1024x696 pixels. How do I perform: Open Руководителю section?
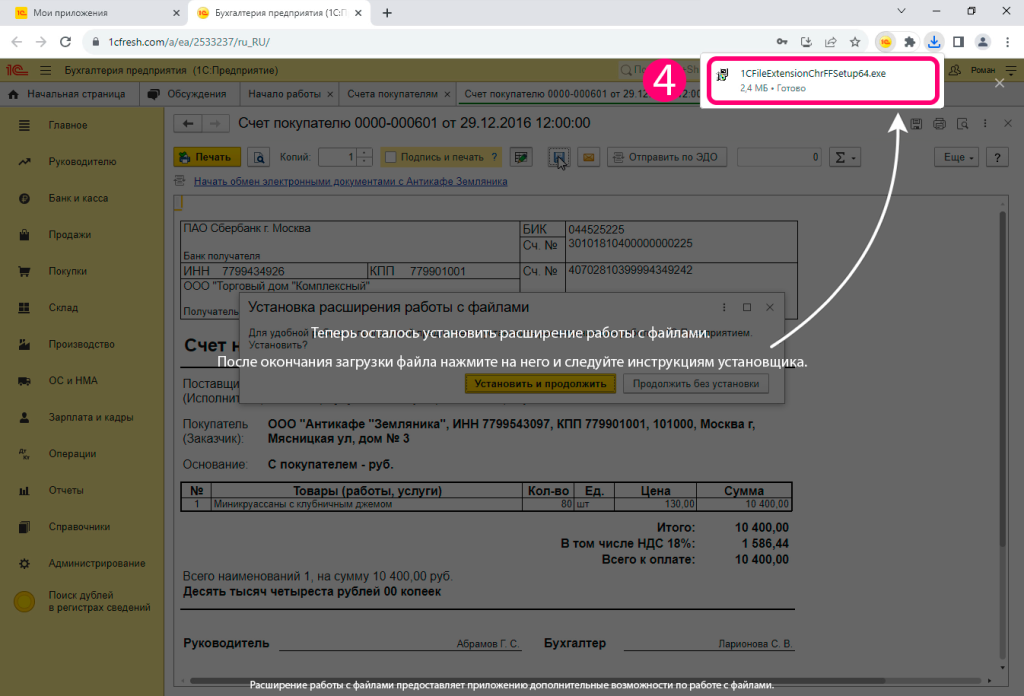[x=82, y=161]
